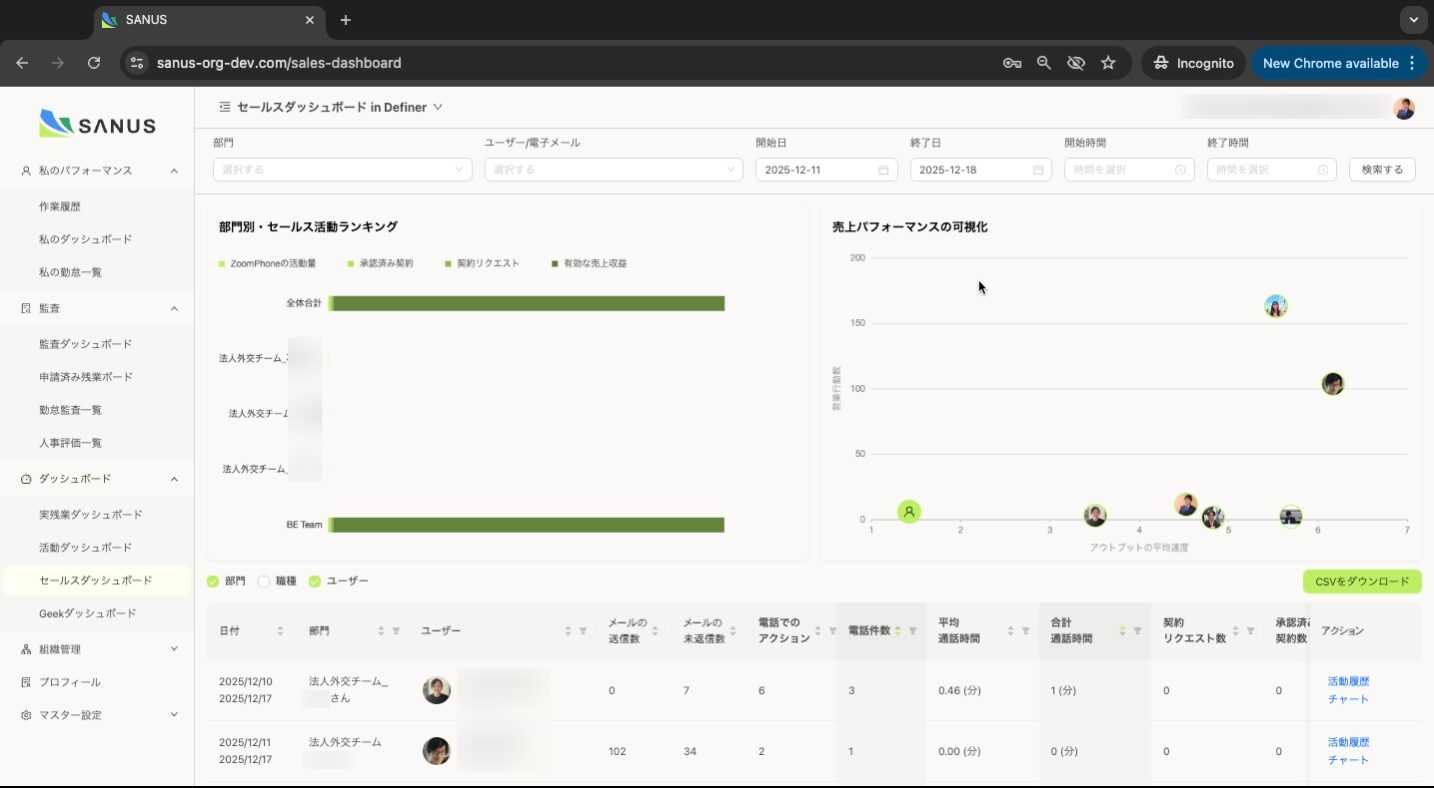Disable the 部門 checkbox above the table

(214, 581)
